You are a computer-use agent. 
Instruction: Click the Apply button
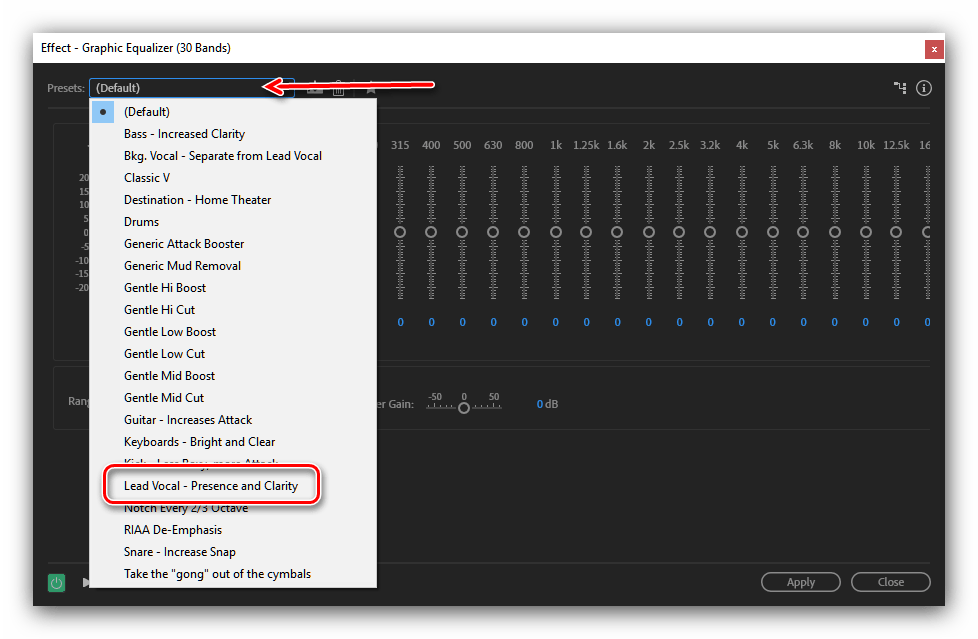[x=801, y=582]
